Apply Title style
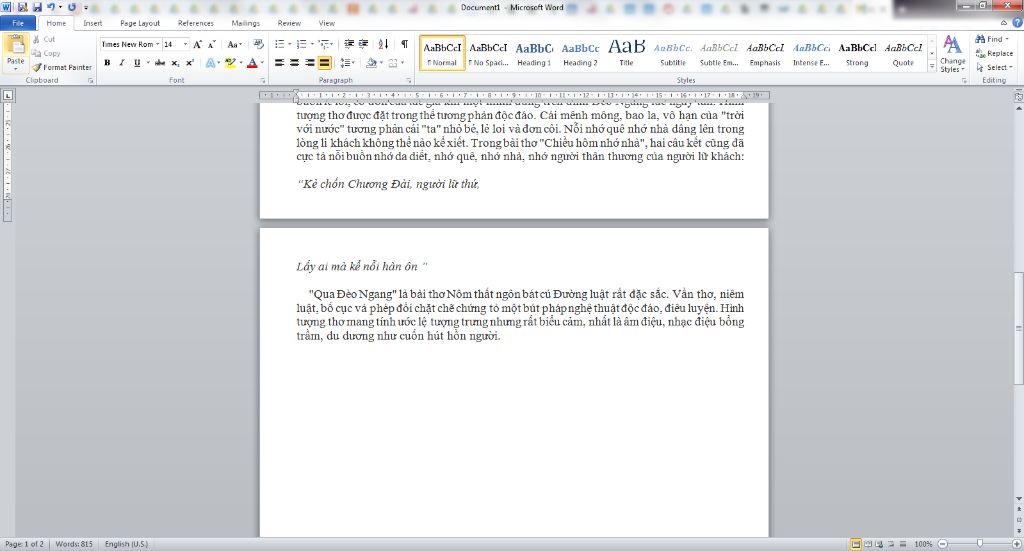This screenshot has width=1024, height=551. [626, 54]
